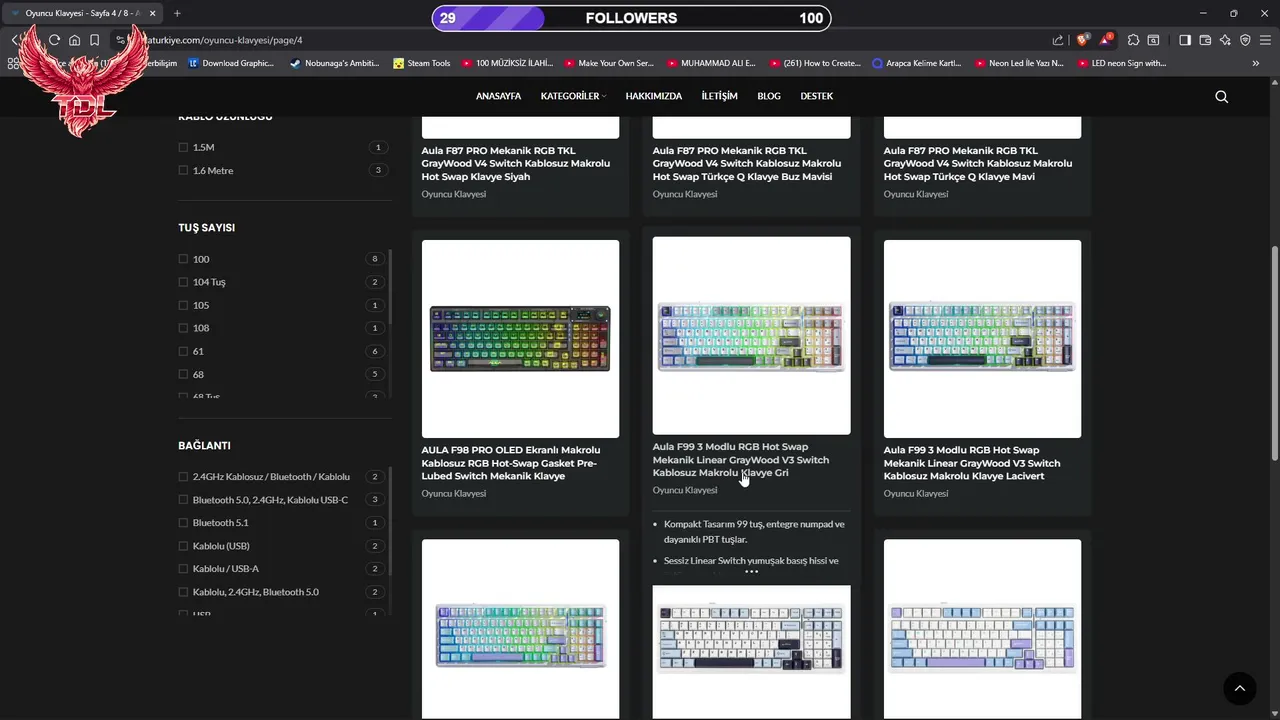Tick the Kablolu / USB-A checkbox

coord(183,569)
